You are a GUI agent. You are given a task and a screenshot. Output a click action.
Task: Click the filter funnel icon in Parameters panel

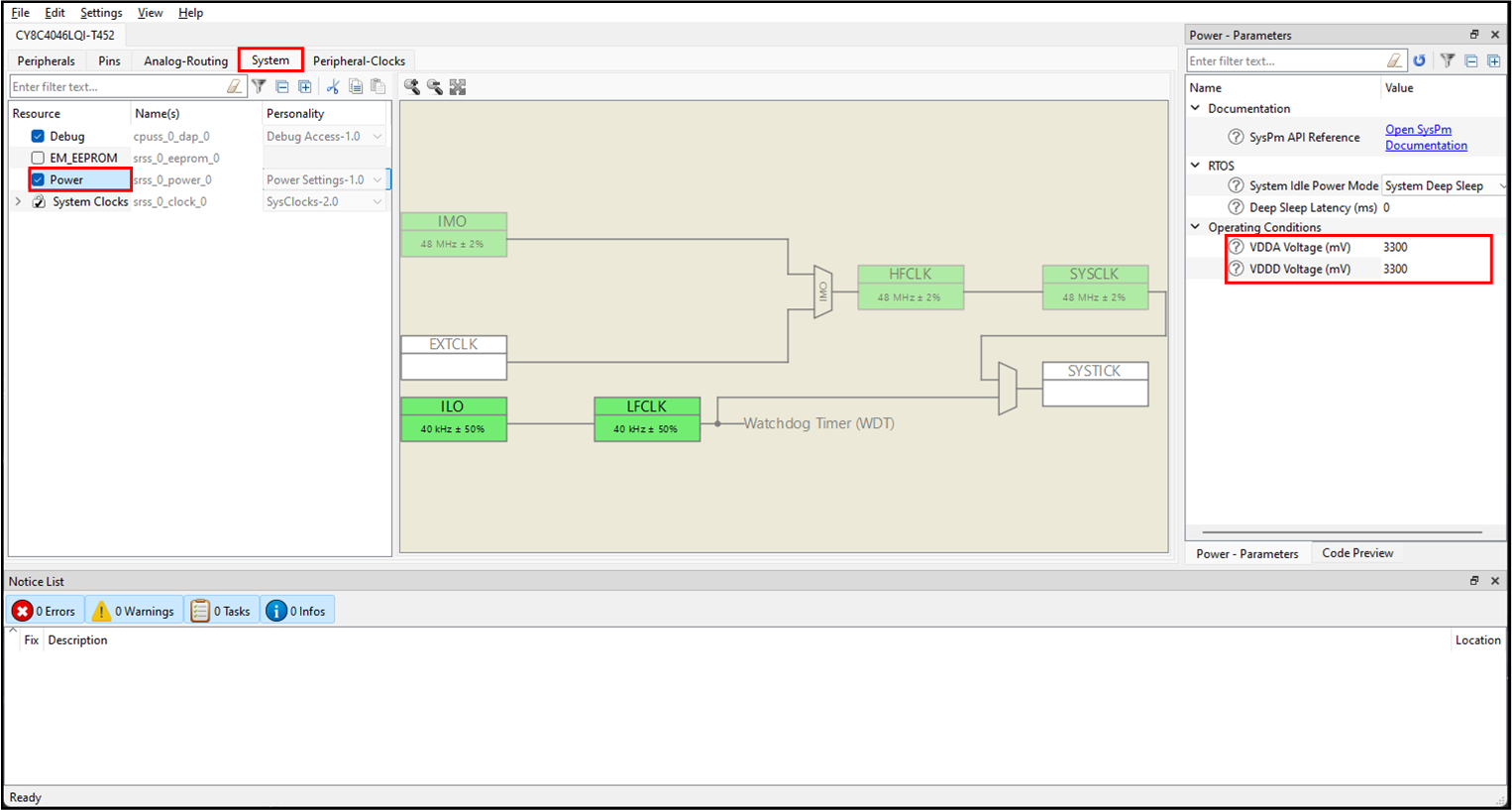[x=1448, y=60]
